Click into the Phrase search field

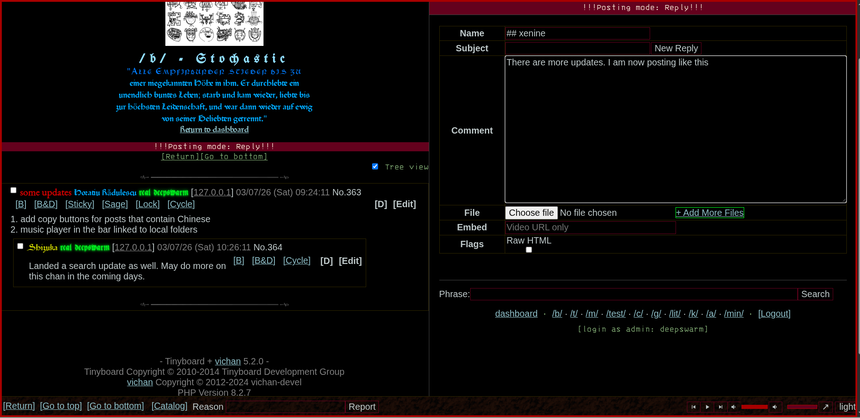coord(634,294)
